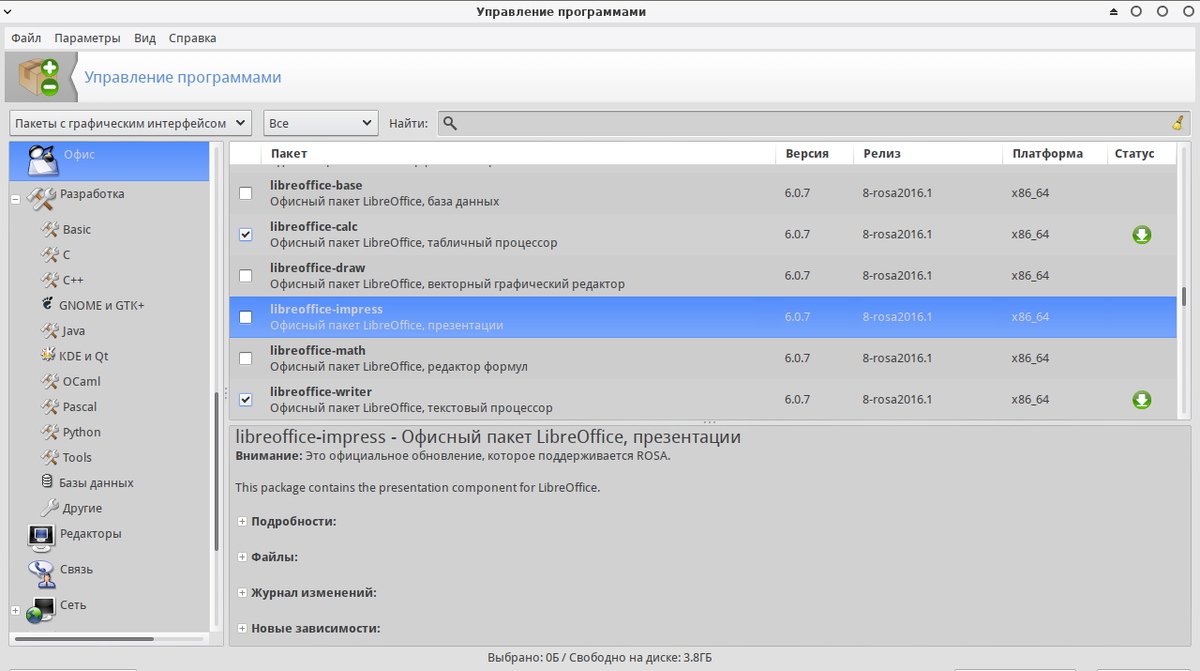Click the Pascal tools icon
Image resolution: width=1200 pixels, height=671 pixels.
49,407
